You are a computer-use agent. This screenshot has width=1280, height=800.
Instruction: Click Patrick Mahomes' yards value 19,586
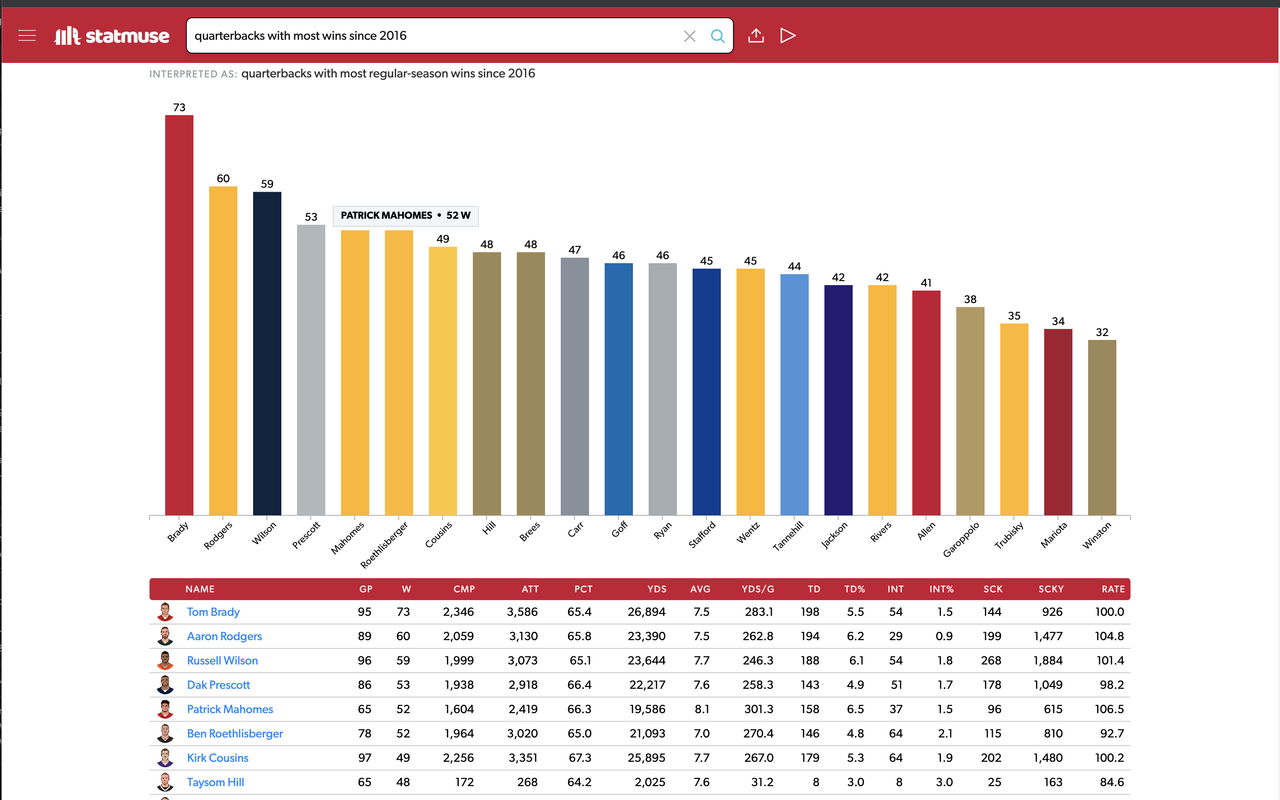click(647, 709)
